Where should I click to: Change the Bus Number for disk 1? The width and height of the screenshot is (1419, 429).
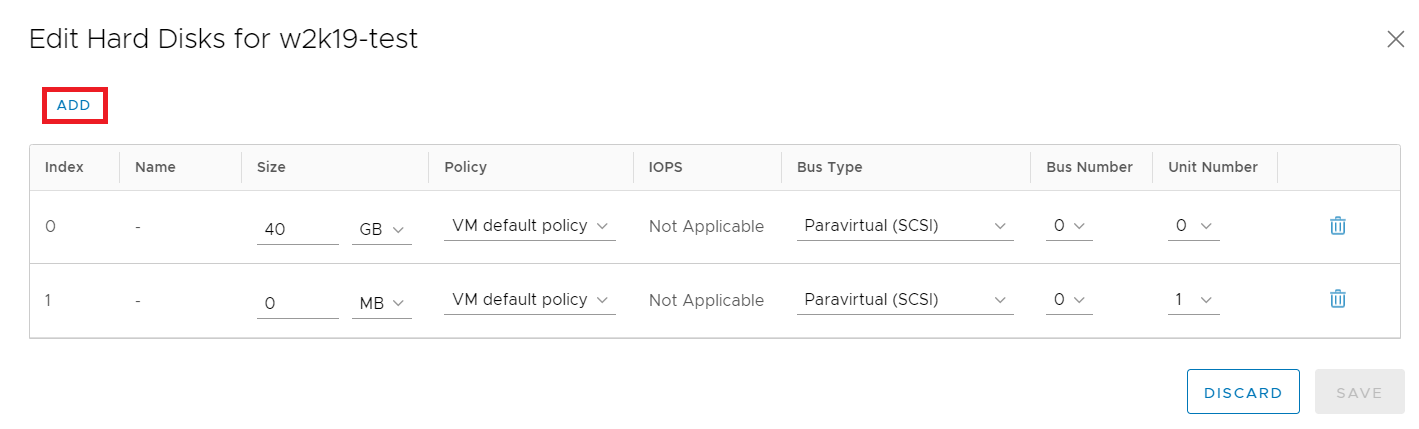(1069, 300)
